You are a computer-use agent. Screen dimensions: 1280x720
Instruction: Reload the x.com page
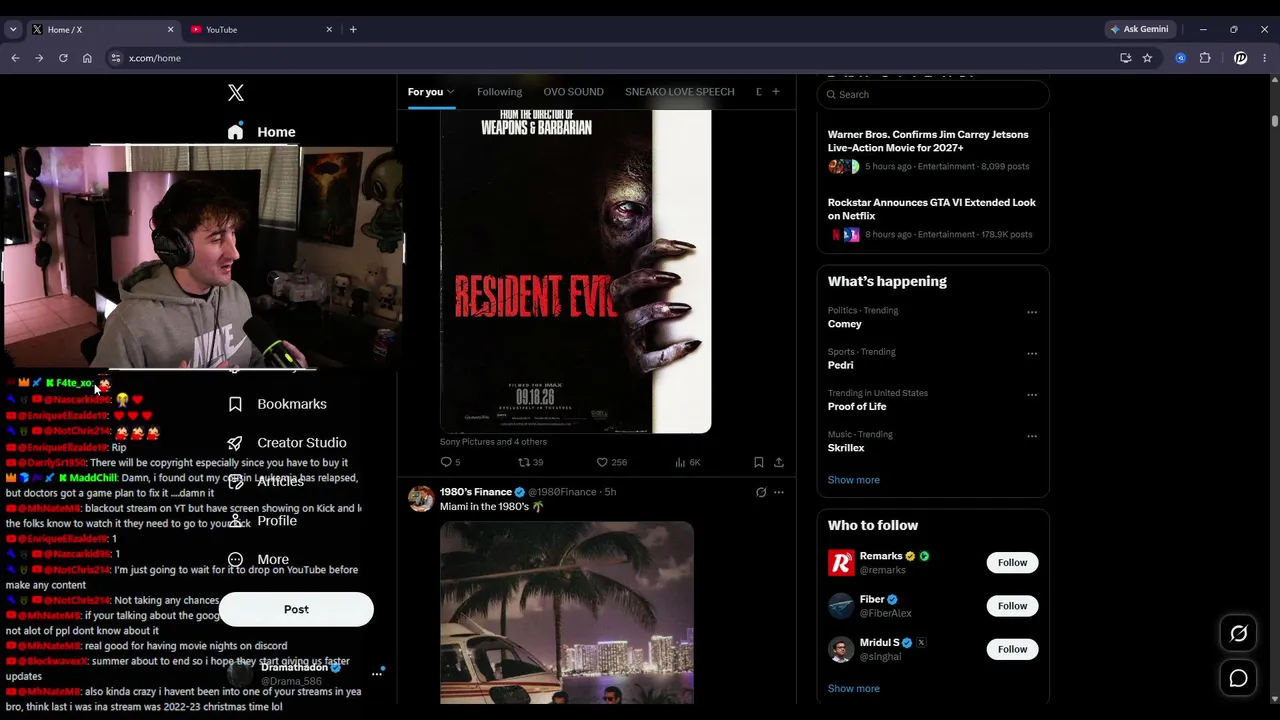coord(63,58)
